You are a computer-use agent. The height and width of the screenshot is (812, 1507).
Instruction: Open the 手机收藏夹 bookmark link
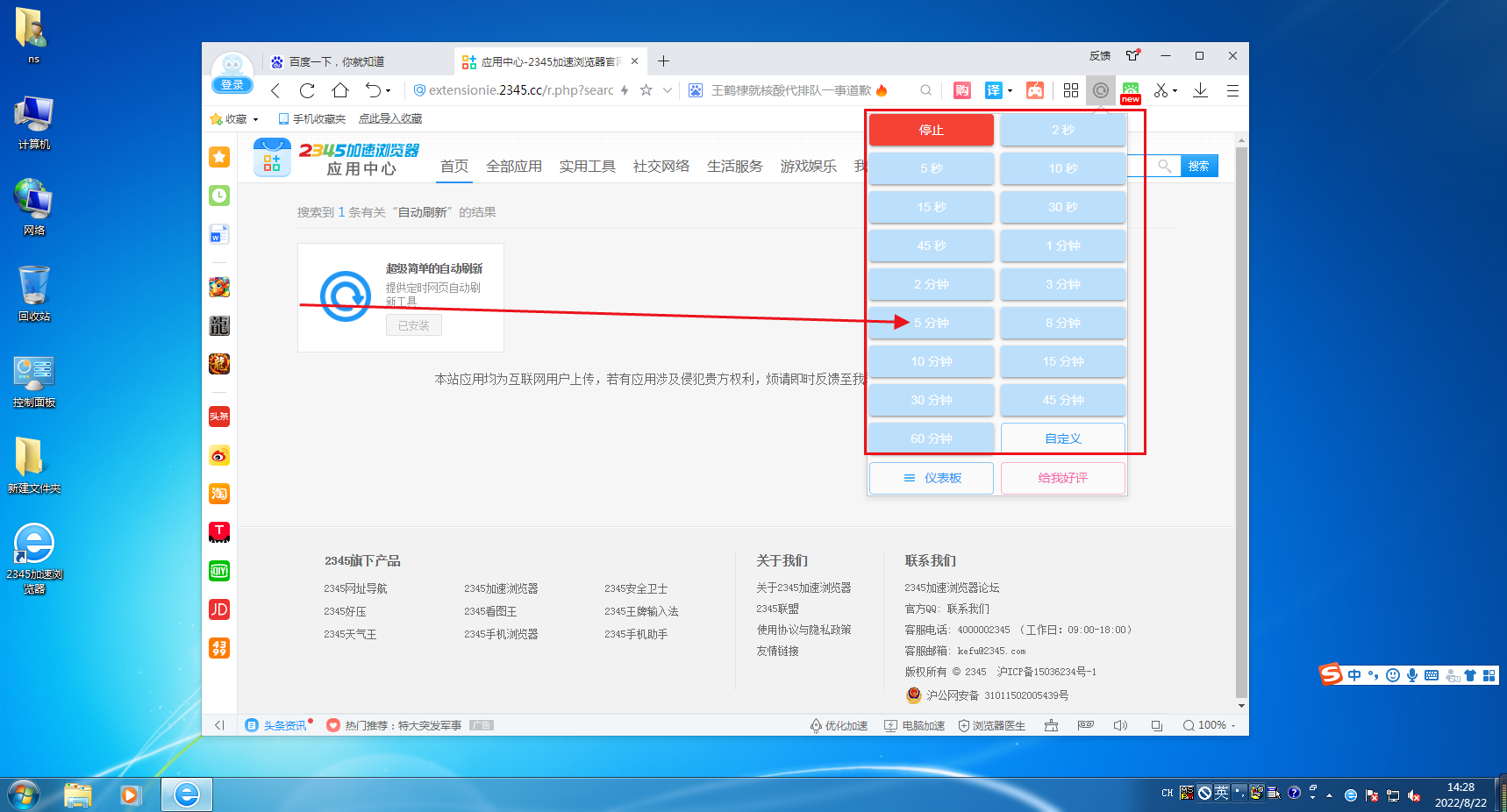coord(311,118)
